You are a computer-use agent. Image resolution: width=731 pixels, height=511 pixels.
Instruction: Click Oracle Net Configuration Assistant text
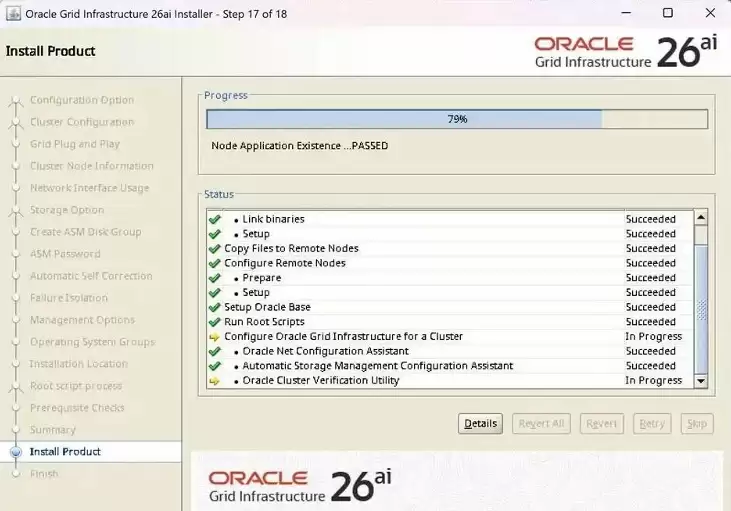(325, 351)
